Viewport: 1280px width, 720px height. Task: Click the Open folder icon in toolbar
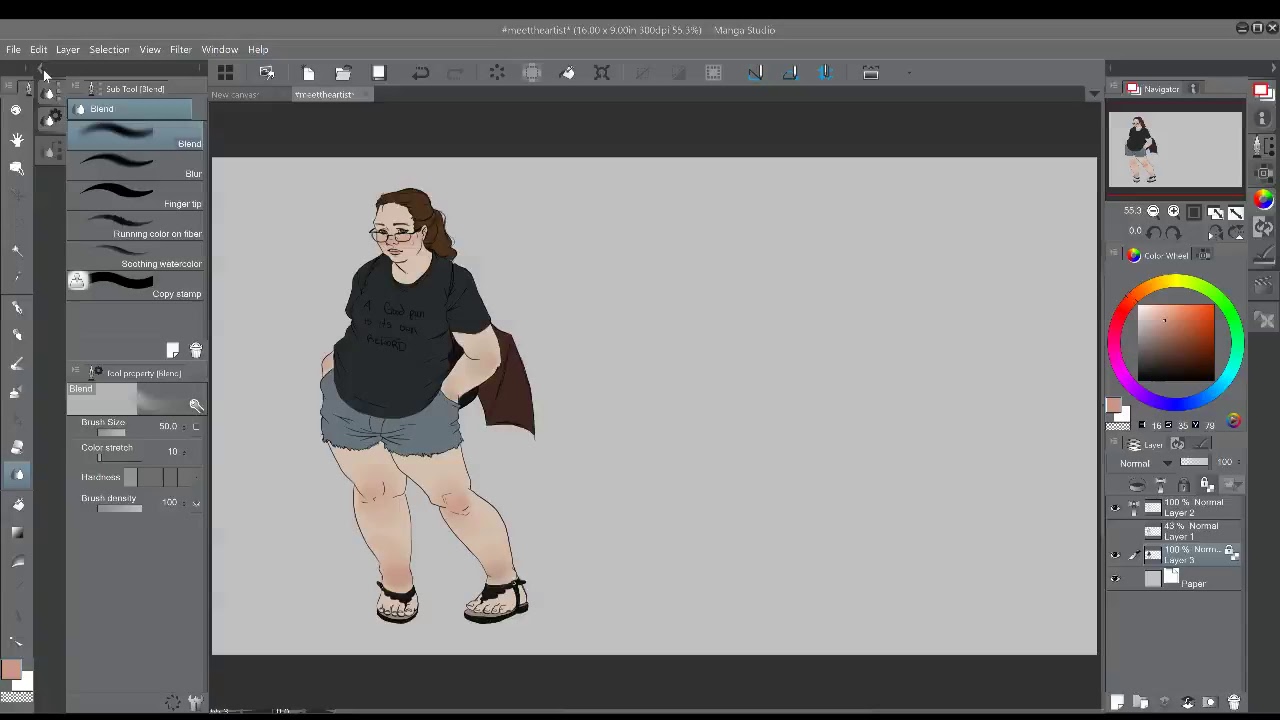point(343,73)
